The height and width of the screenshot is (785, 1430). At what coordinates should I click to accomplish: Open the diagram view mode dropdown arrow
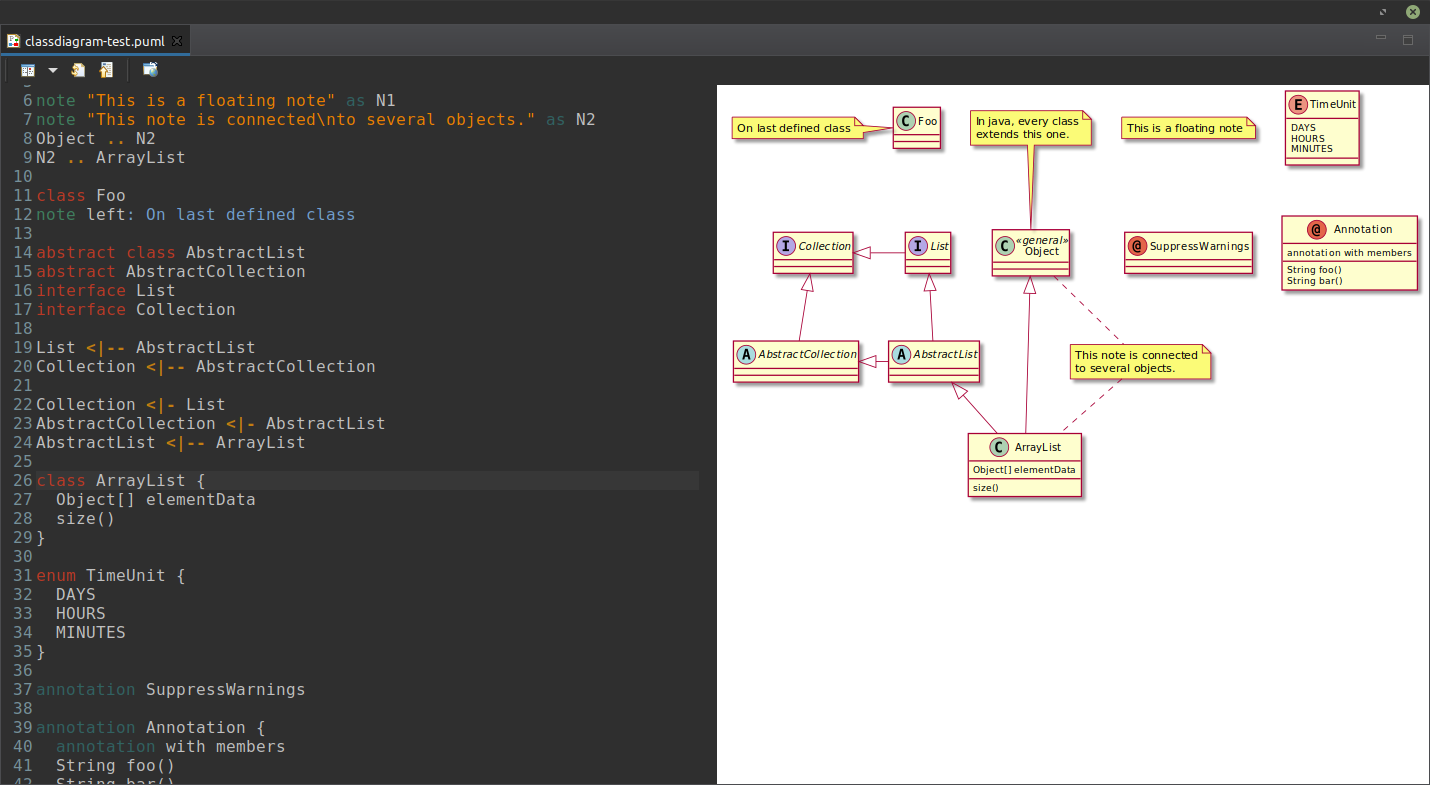click(x=52, y=70)
